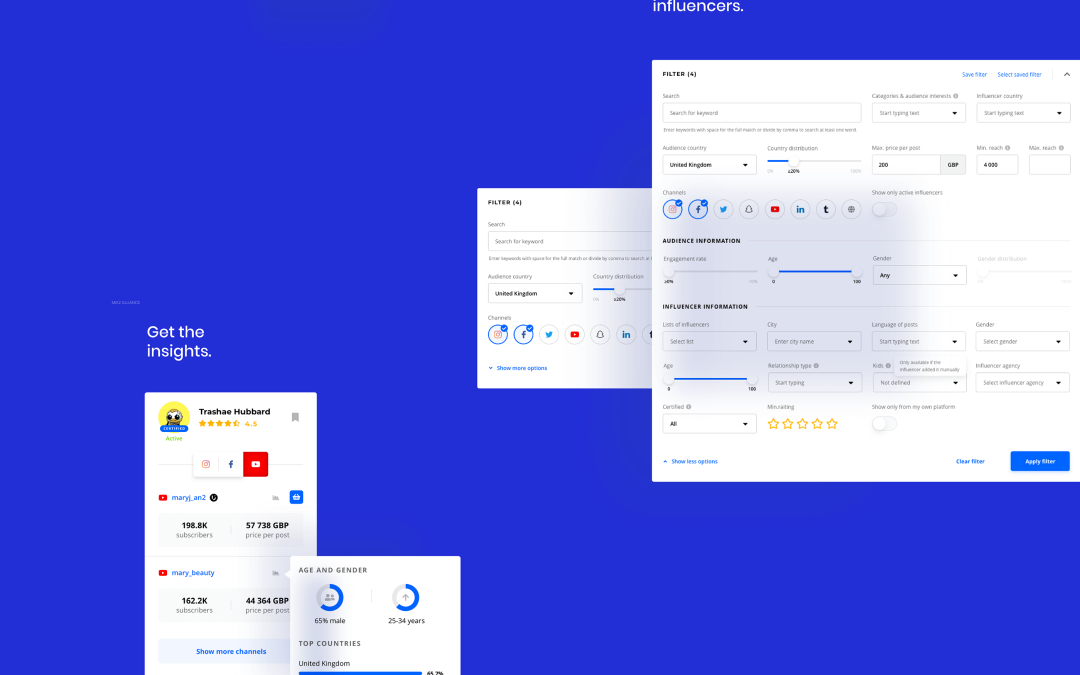1080x675 pixels.
Task: Click info icon next to Max. reach
Action: [1061, 148]
